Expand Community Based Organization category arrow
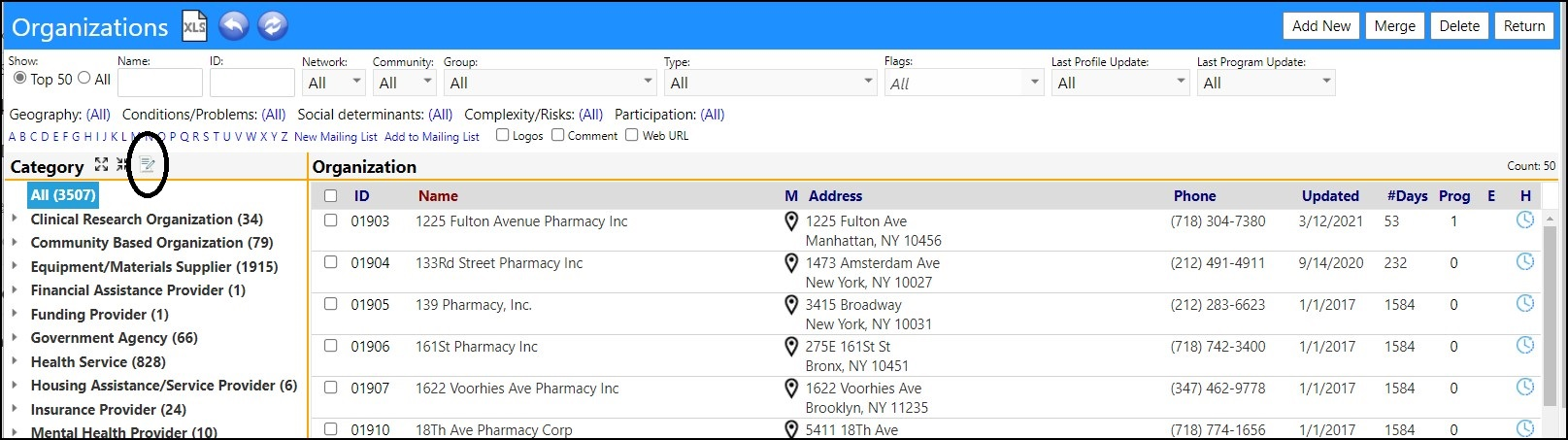The width and height of the screenshot is (1568, 440). pyautogui.click(x=15, y=242)
